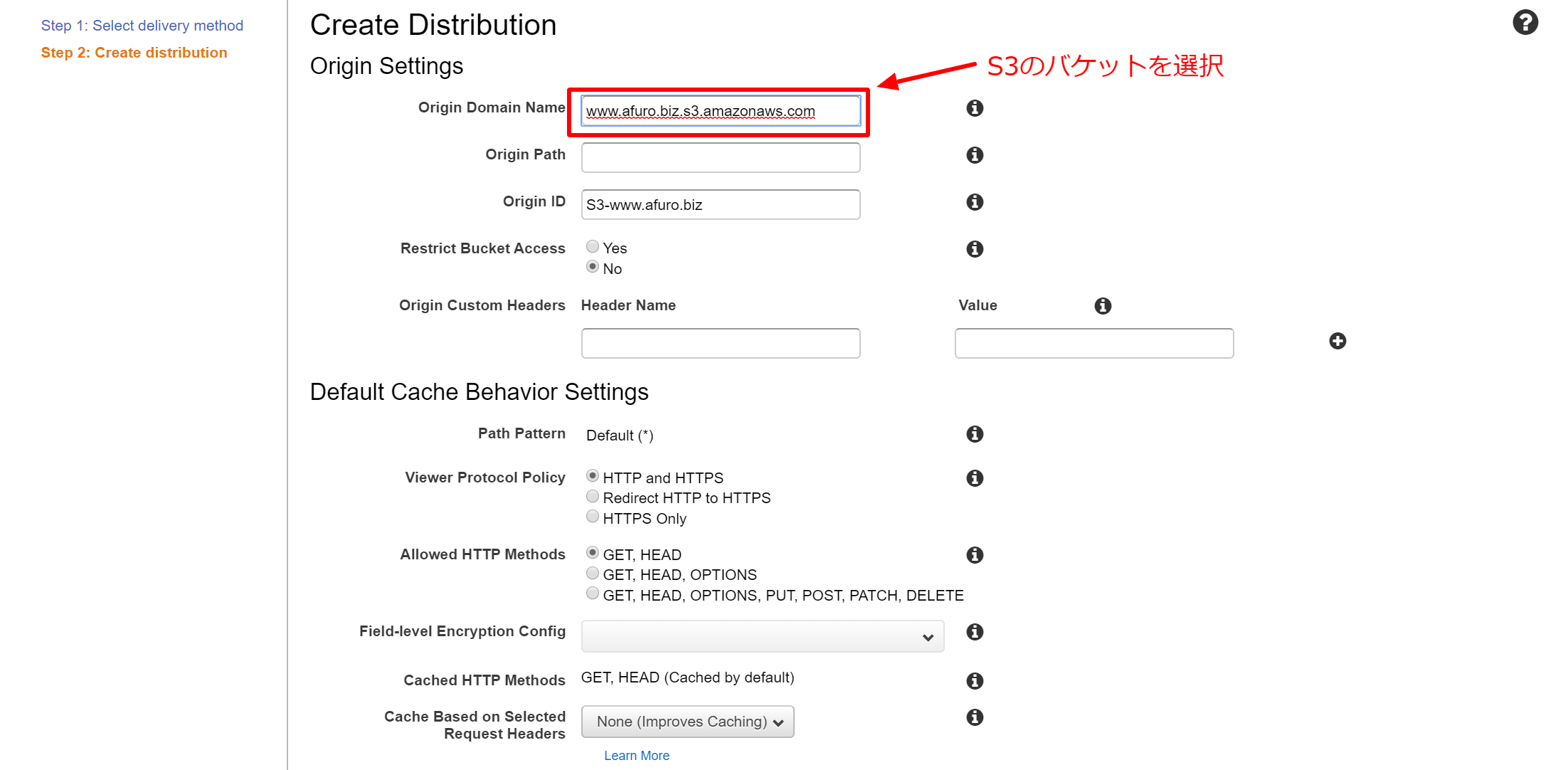Click the Origin Path text field
This screenshot has width=1568, height=770.
(720, 157)
